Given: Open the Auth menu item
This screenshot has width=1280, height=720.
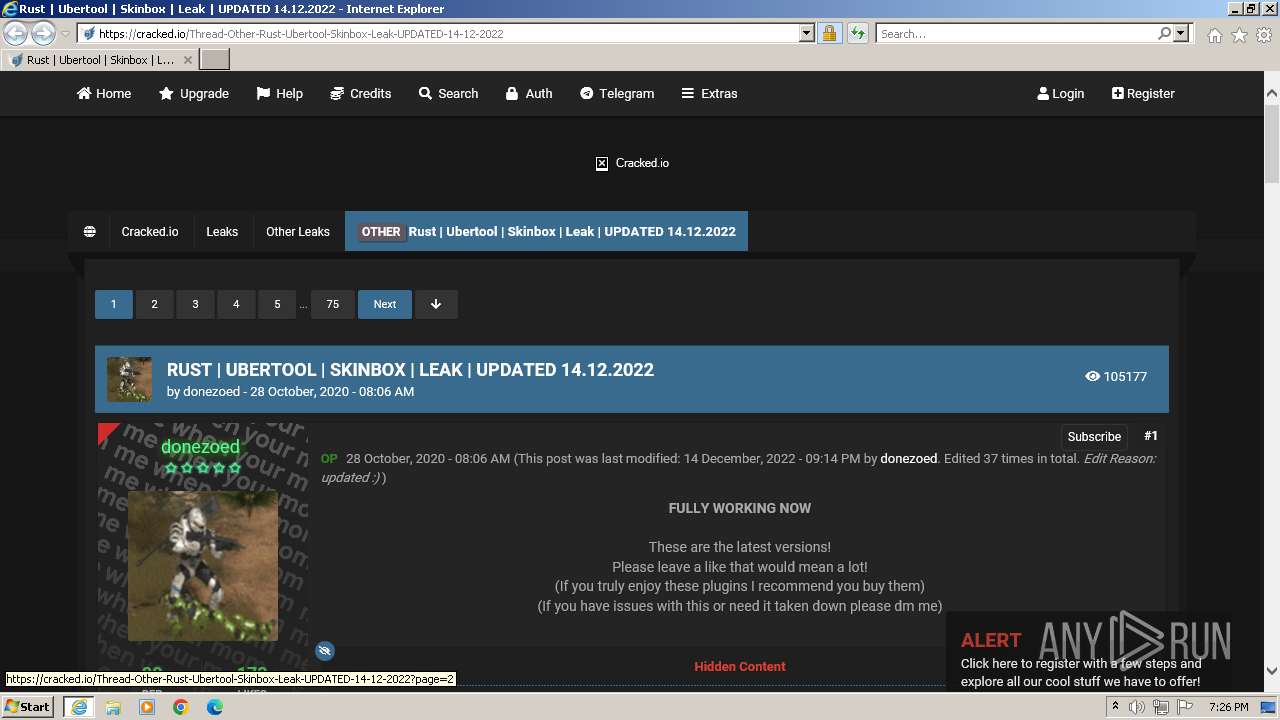Looking at the screenshot, I should click(x=529, y=93).
